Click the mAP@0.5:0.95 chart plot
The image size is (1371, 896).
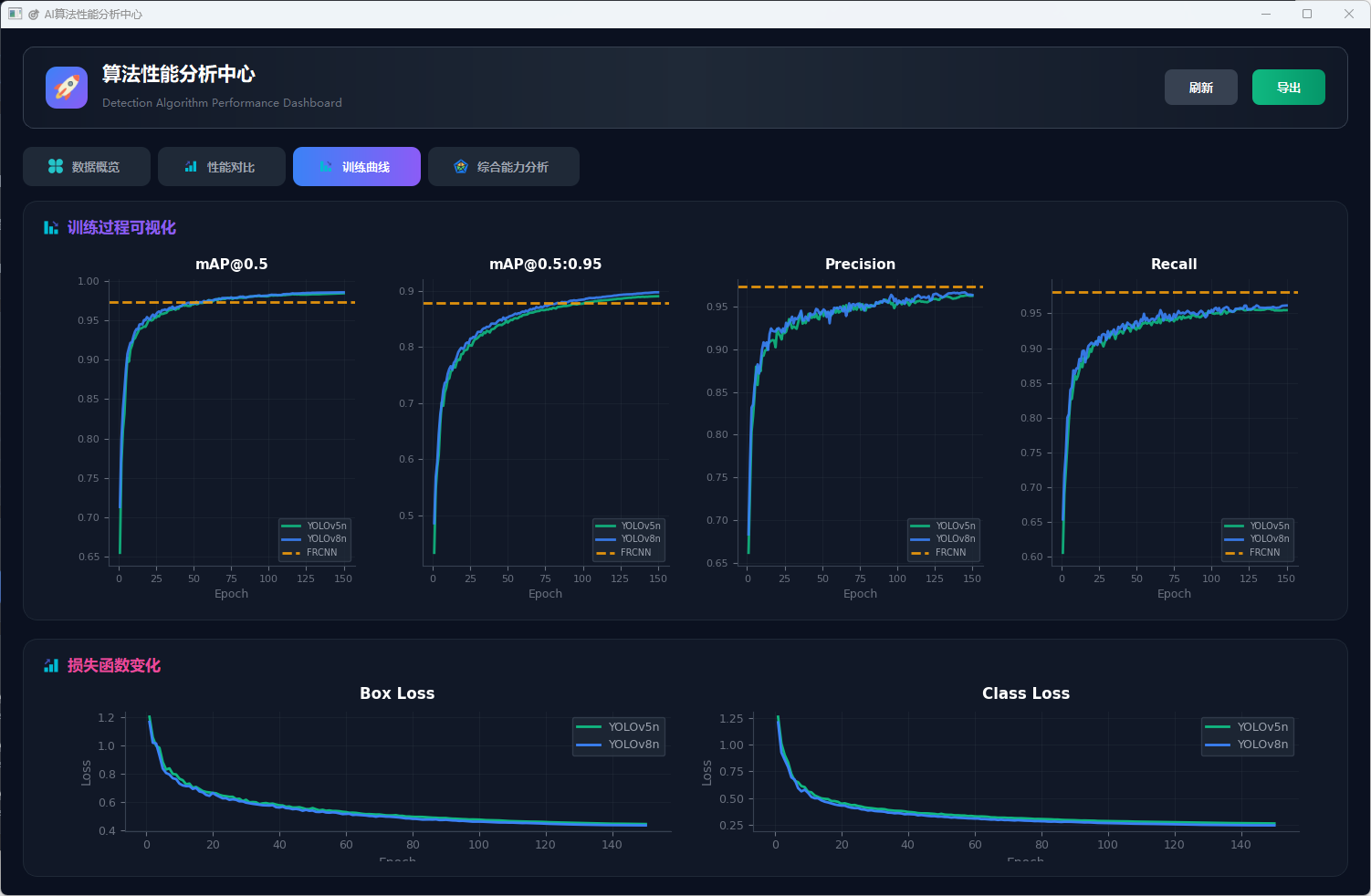tap(546, 420)
